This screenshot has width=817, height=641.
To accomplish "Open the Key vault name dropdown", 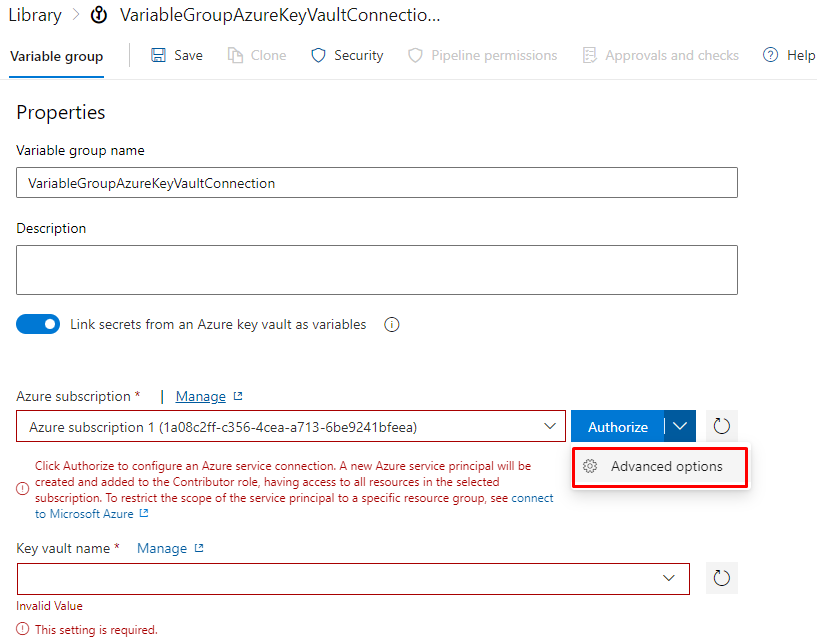I will 670,578.
